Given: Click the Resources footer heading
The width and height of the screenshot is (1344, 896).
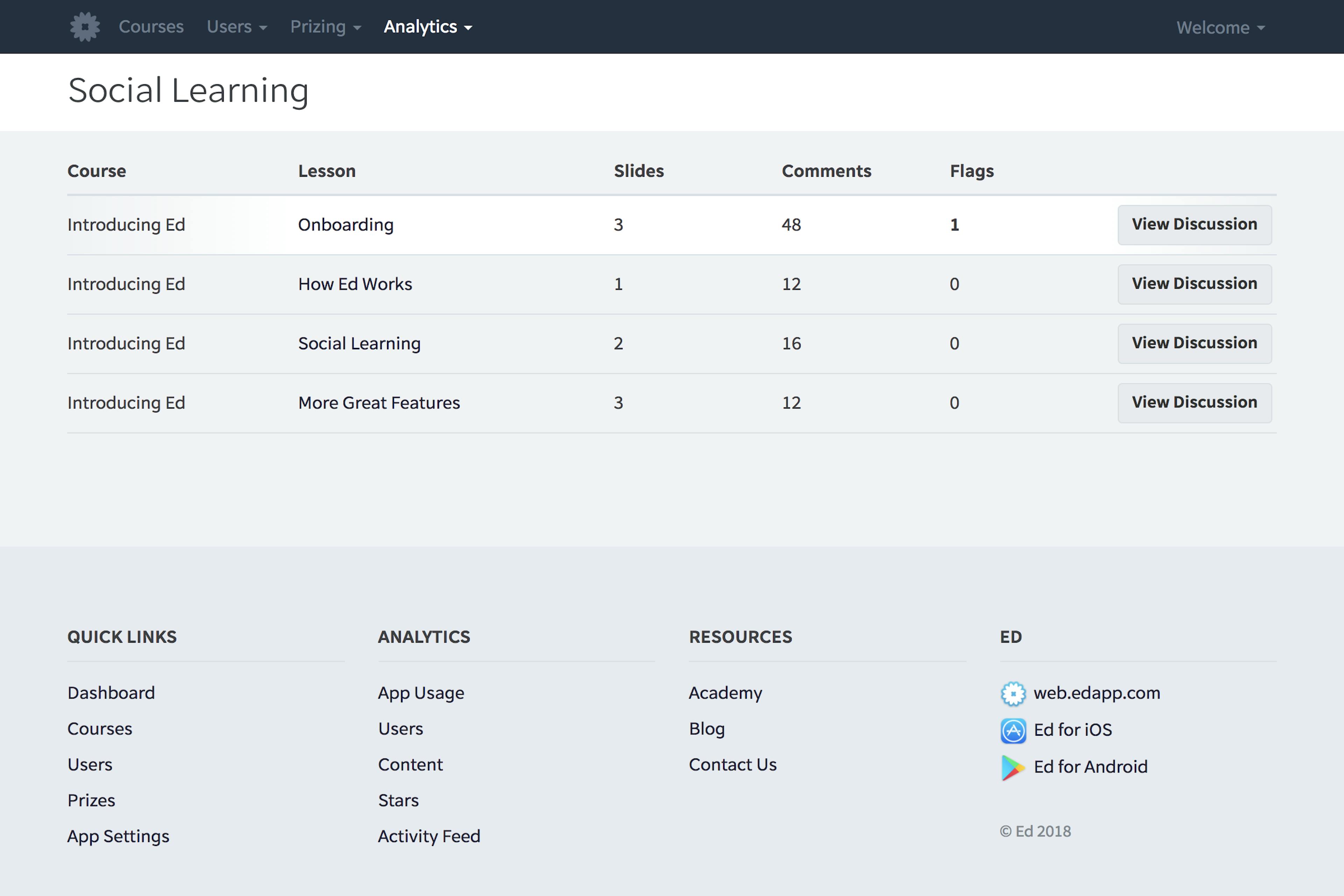Looking at the screenshot, I should 741,637.
